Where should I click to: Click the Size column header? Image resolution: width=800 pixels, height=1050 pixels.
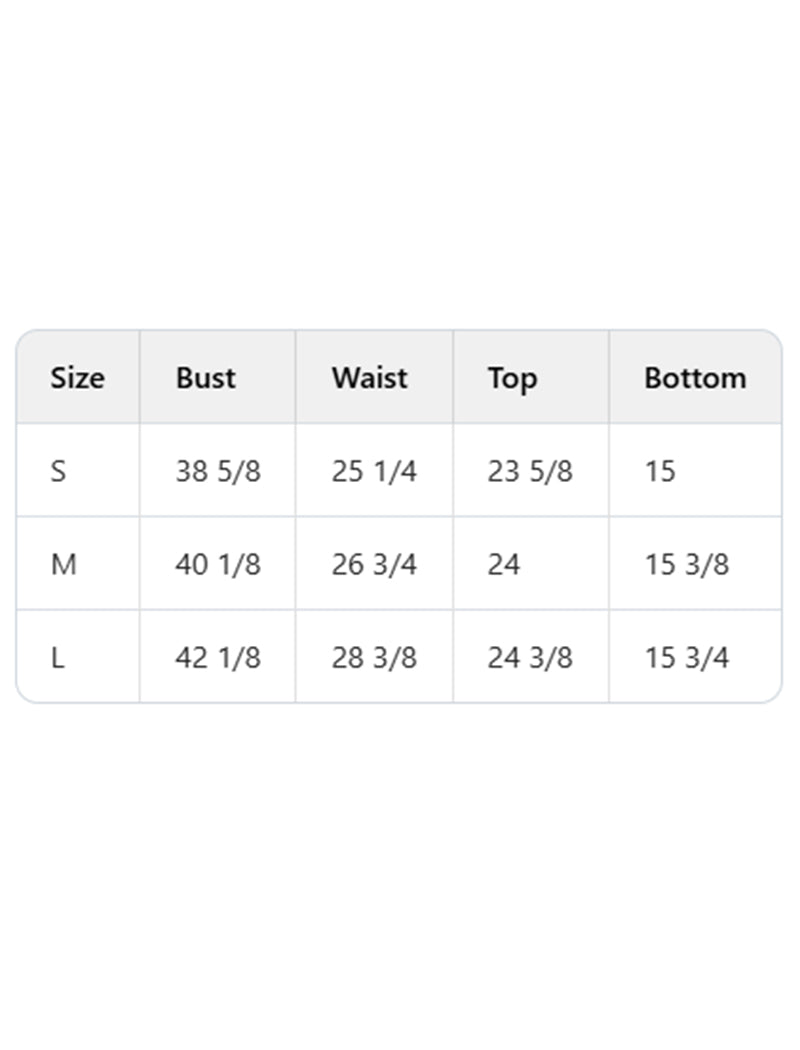point(77,378)
